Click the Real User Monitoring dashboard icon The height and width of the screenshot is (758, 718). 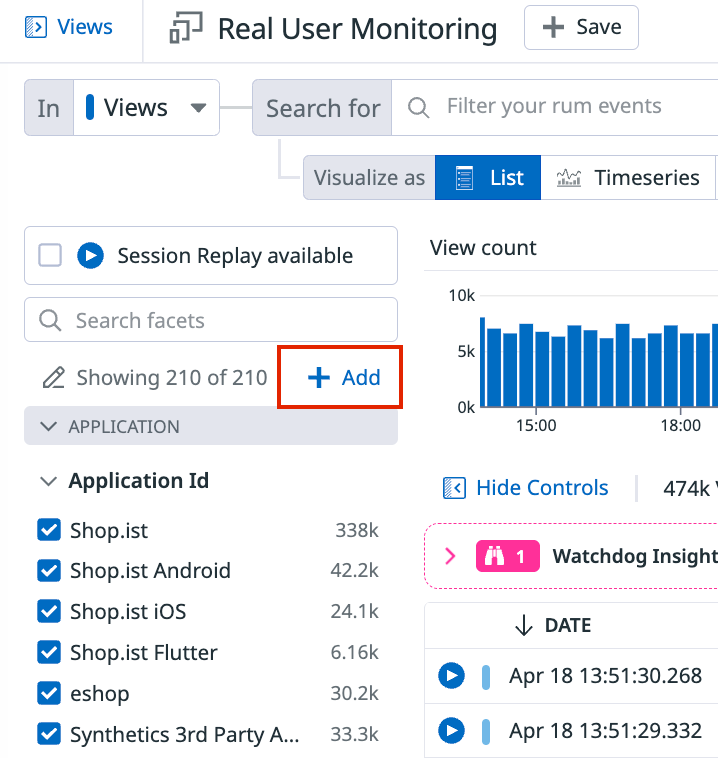(186, 29)
